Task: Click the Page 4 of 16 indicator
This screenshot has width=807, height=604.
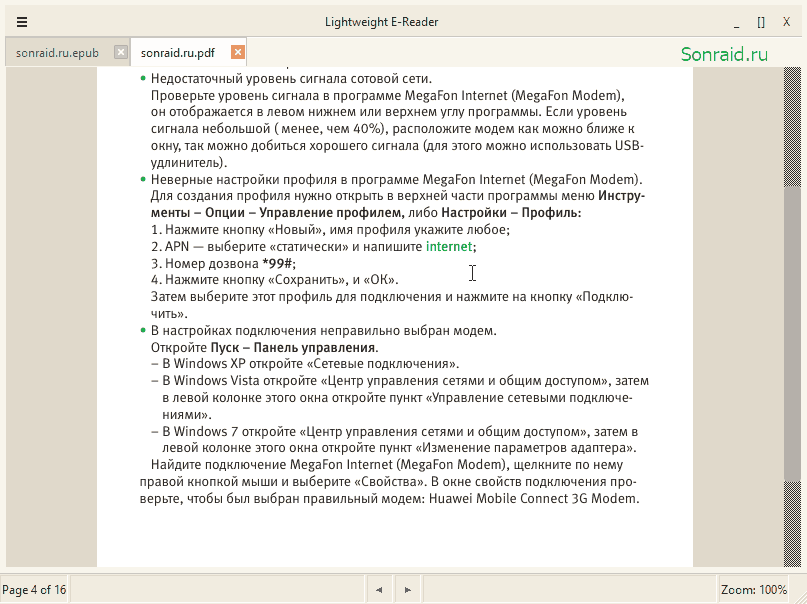Action: (x=34, y=590)
